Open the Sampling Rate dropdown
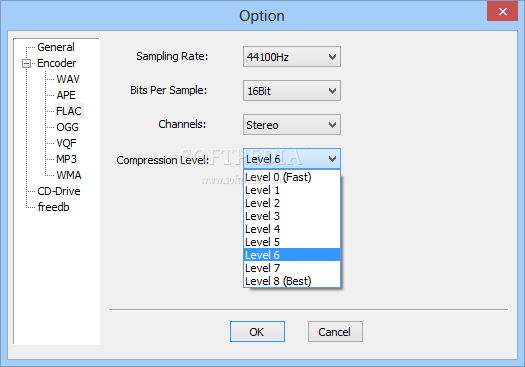The width and height of the screenshot is (525, 367). tap(292, 57)
